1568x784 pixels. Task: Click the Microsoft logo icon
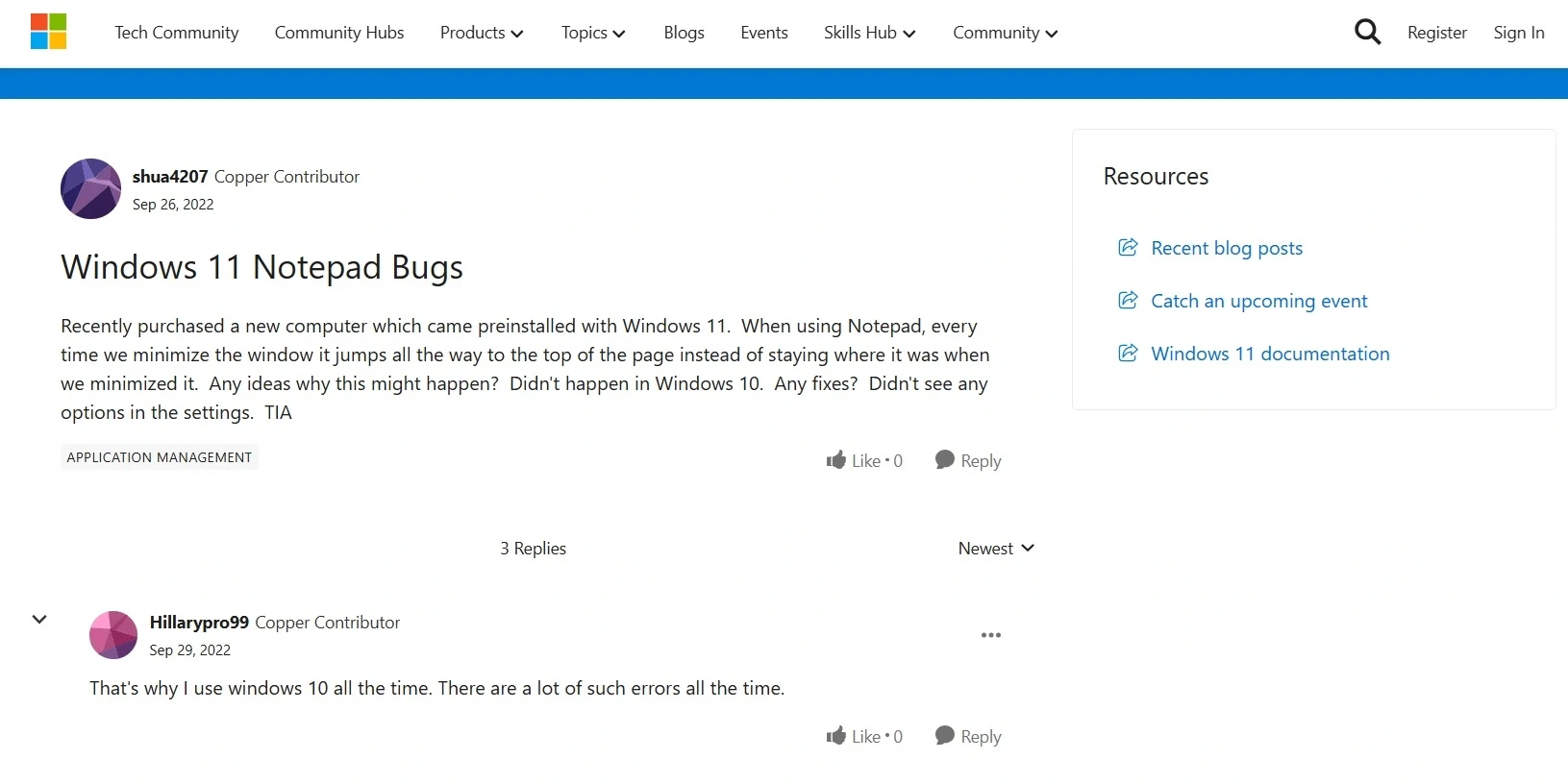pyautogui.click(x=48, y=32)
